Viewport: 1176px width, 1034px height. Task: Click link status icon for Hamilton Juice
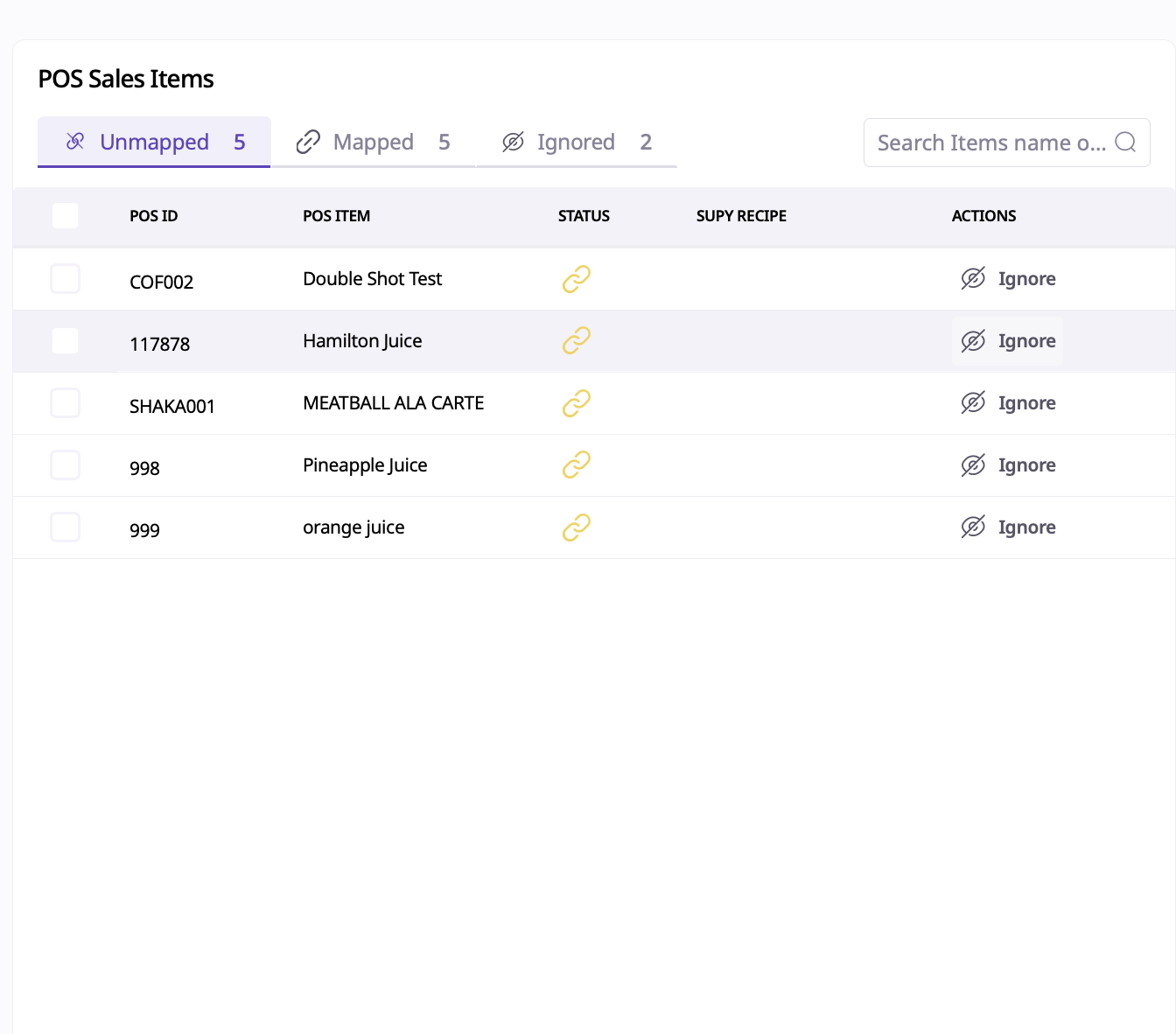point(576,341)
